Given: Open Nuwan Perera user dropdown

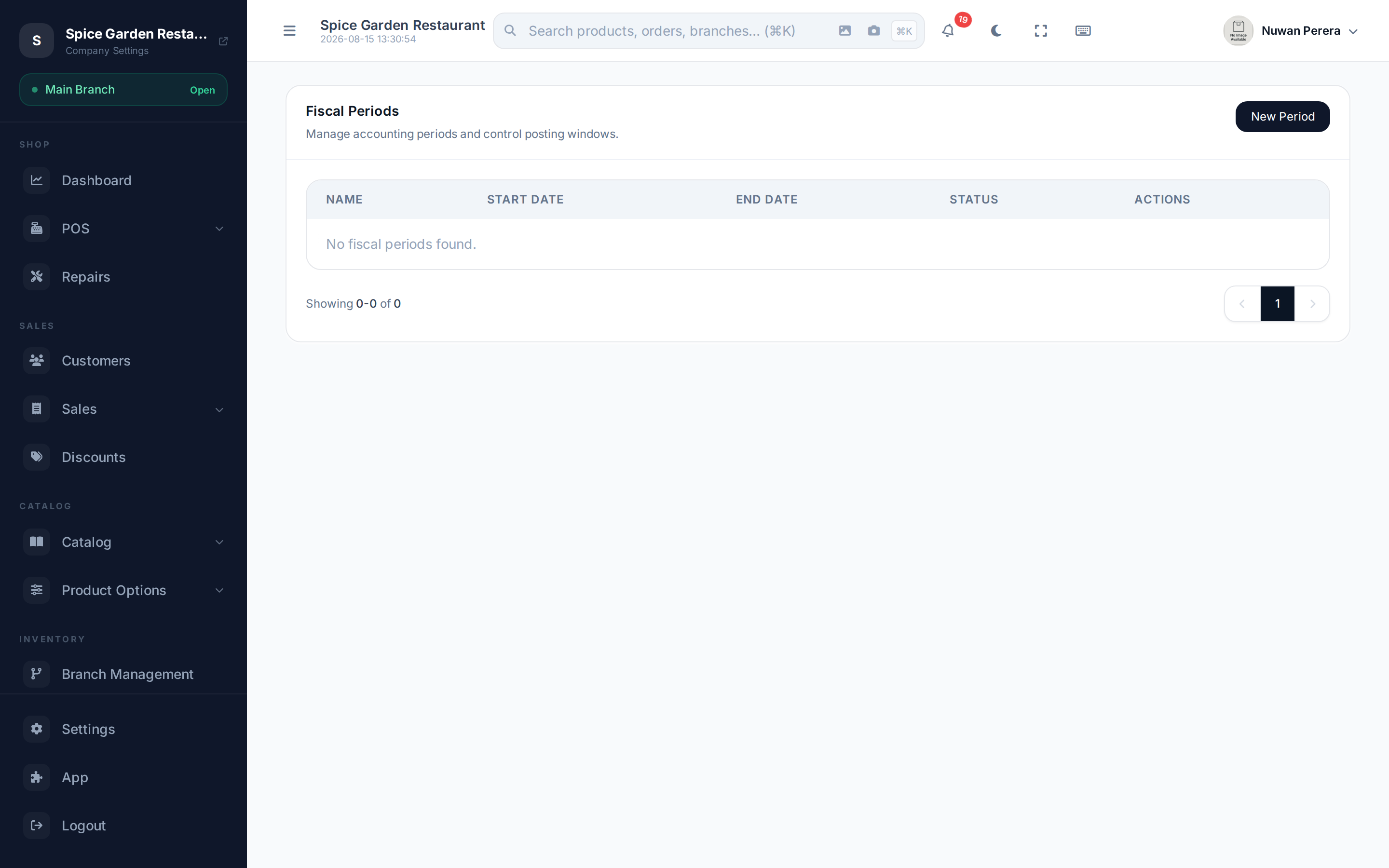Looking at the screenshot, I should [1292, 31].
